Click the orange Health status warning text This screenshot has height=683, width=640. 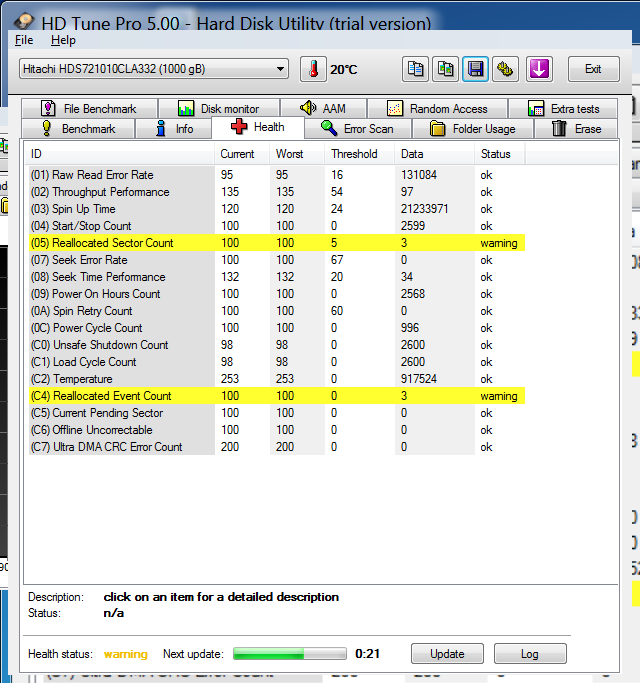(x=125, y=654)
